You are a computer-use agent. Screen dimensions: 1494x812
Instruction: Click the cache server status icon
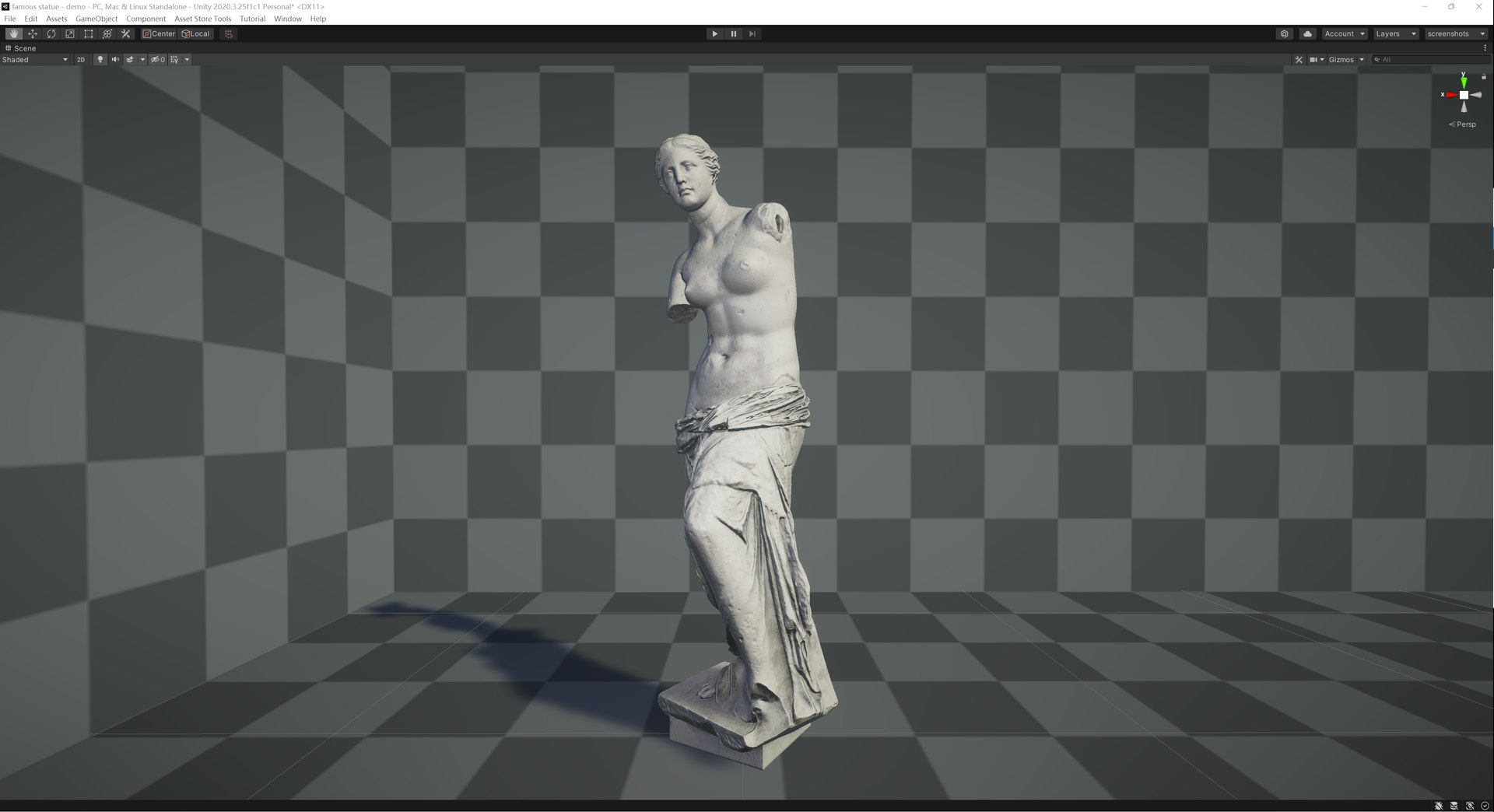1454,806
